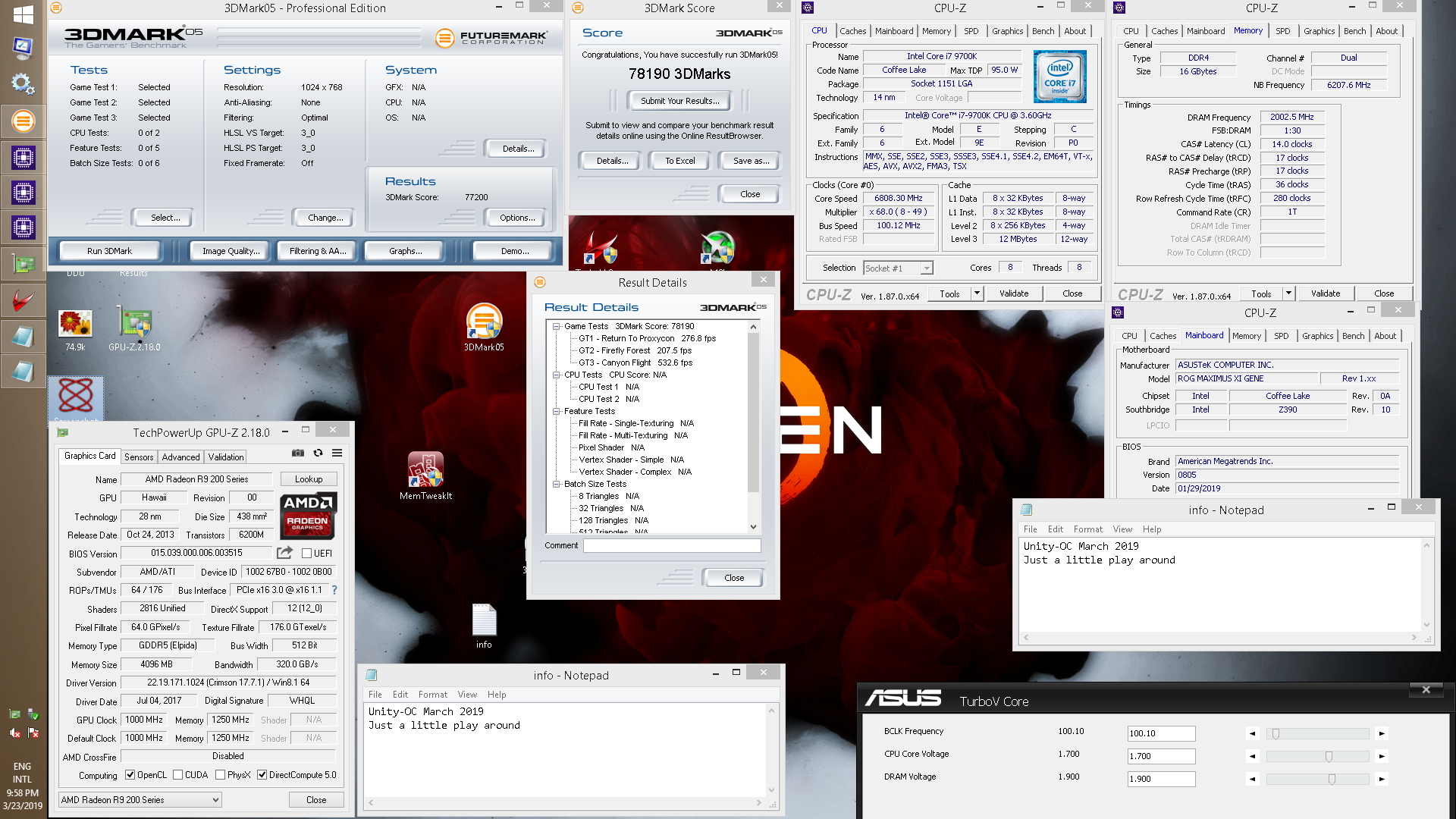Open the Format menu in lower Notepad
This screenshot has height=819, width=1456.
click(x=432, y=695)
